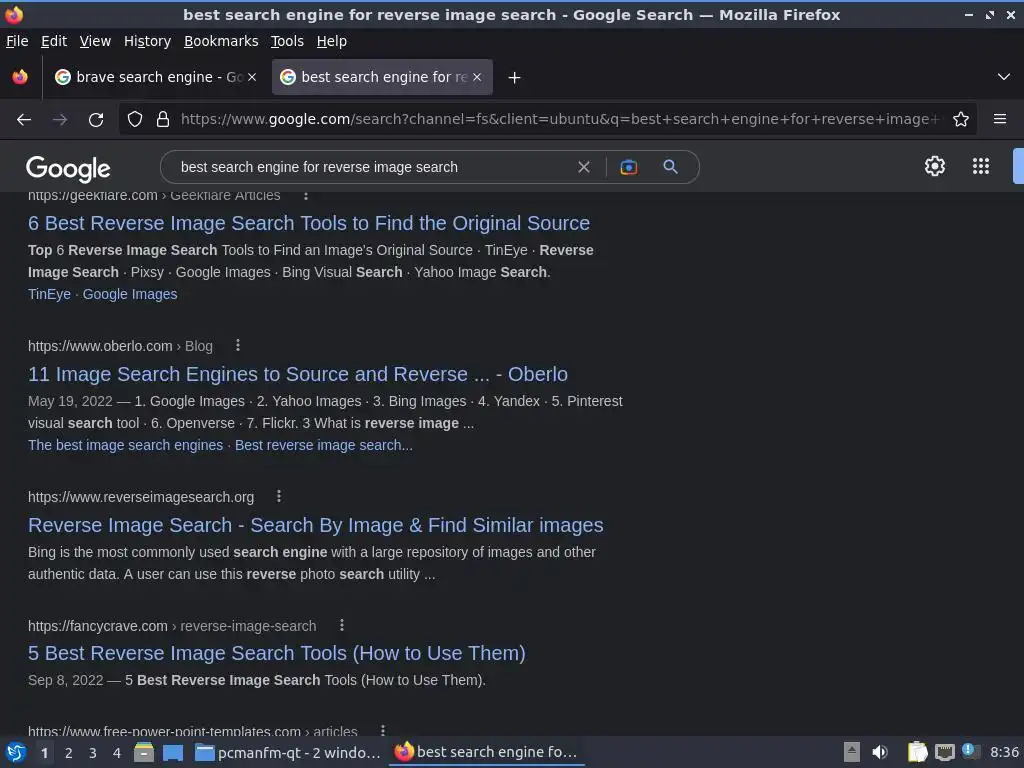This screenshot has width=1024, height=768.
Task: Open removable media eject tray icon
Action: click(852, 752)
